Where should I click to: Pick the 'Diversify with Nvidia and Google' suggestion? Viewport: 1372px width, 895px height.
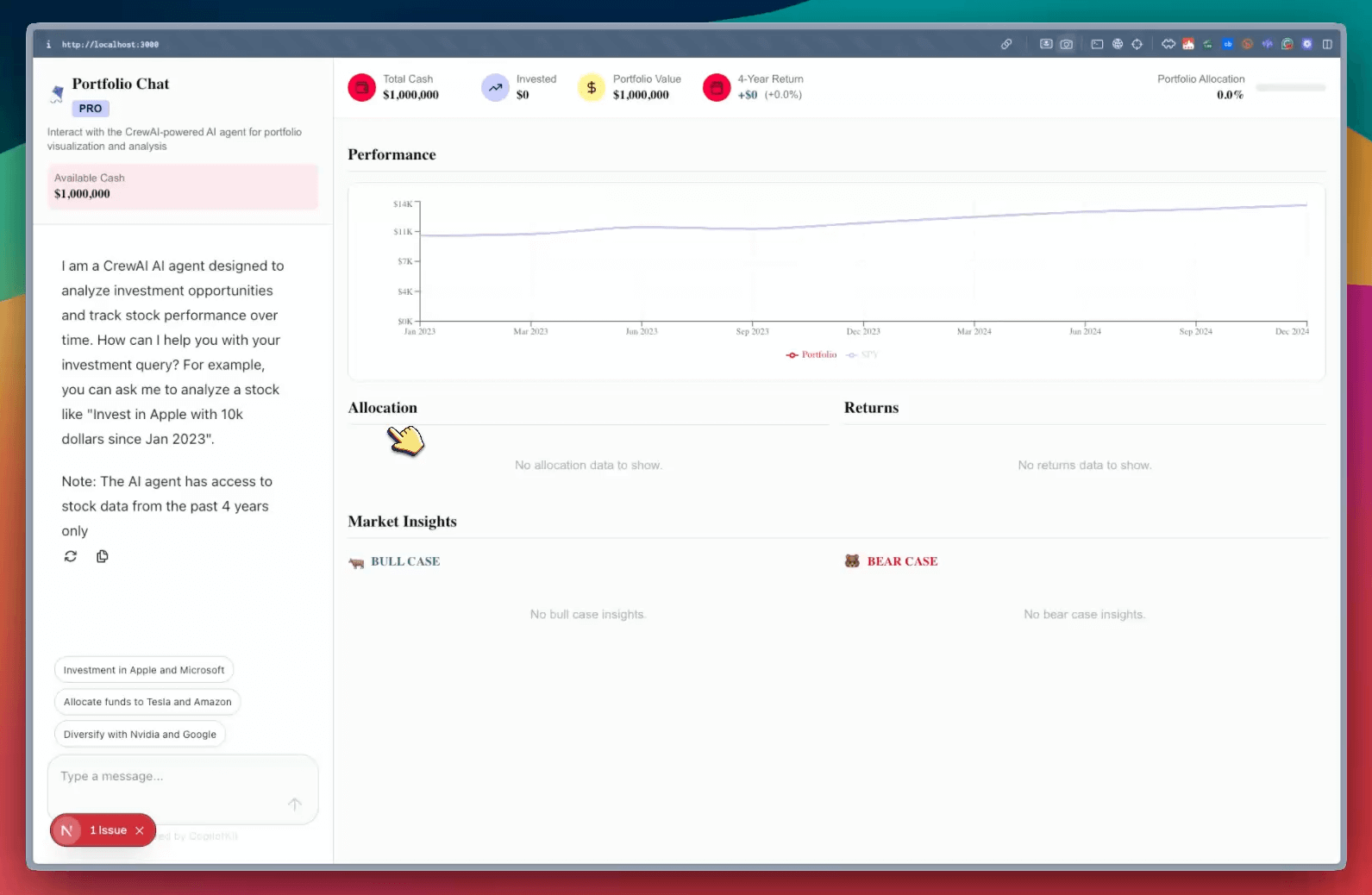[x=140, y=735]
